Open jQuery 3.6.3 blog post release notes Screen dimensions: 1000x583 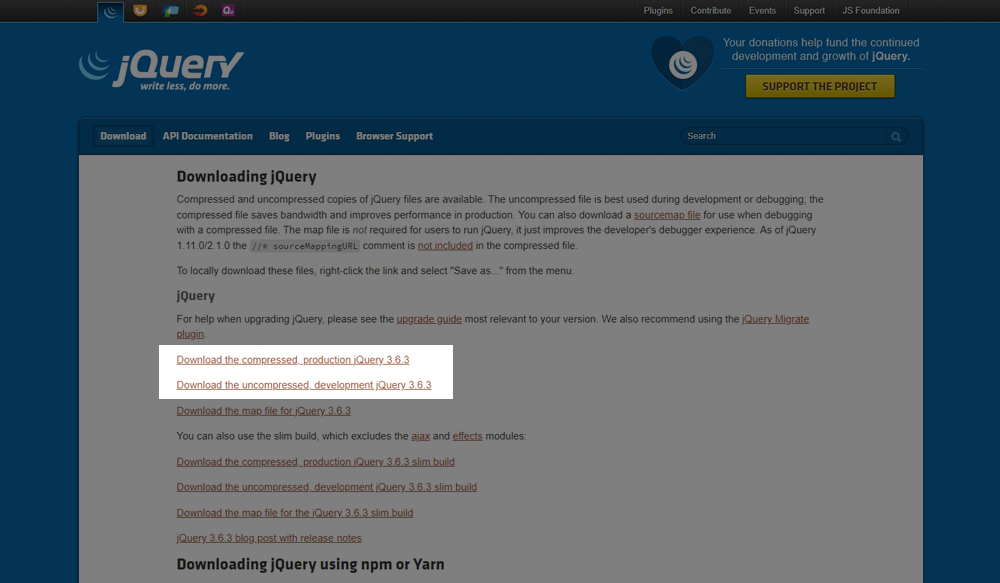(x=268, y=538)
